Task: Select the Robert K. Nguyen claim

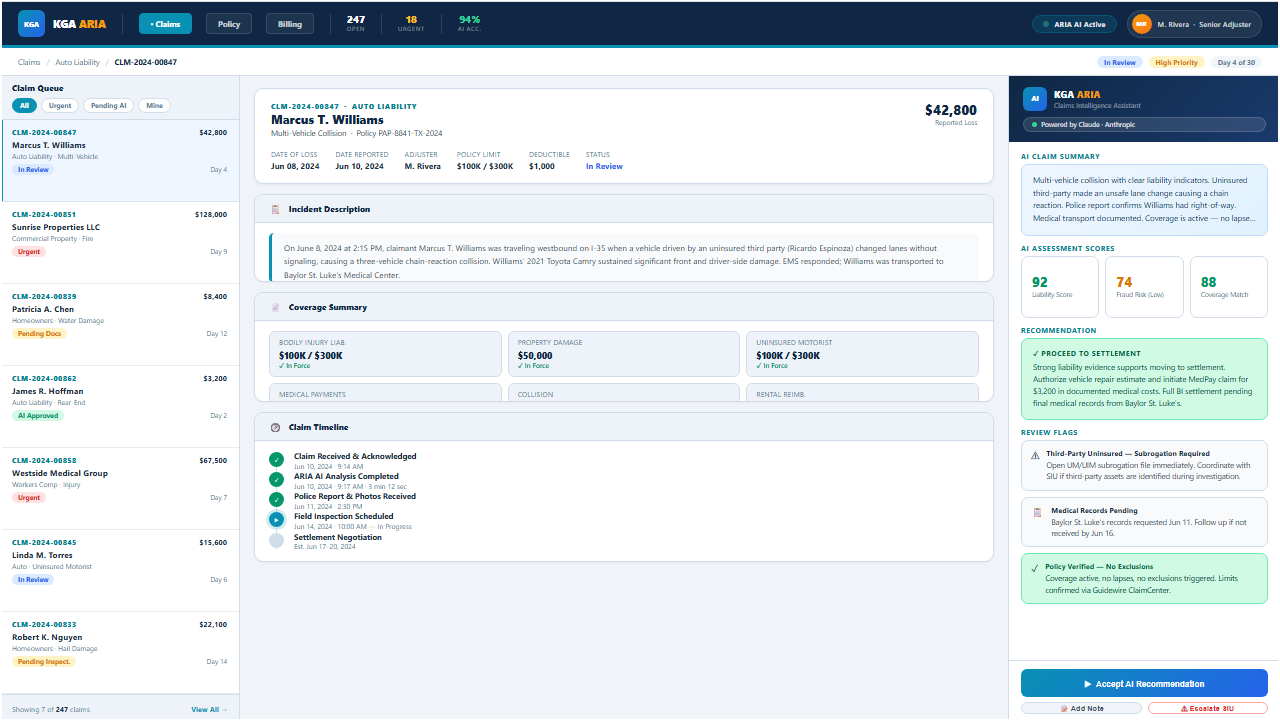Action: point(120,653)
